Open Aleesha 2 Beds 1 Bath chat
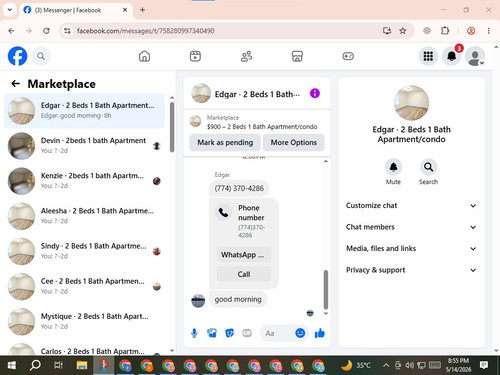Viewport: 500px width, 375px height. coord(84,216)
